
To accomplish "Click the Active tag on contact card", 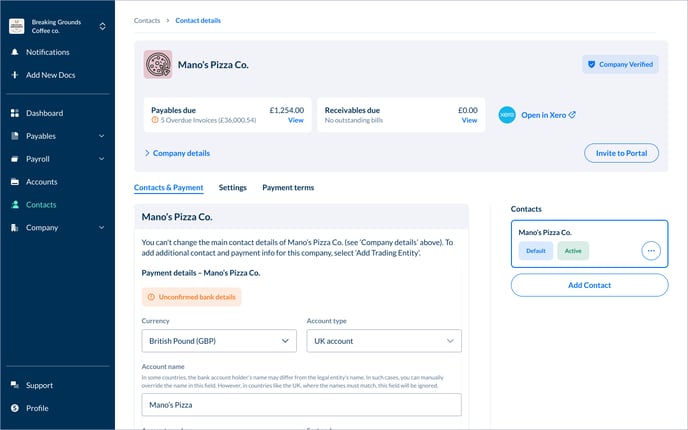I will click(573, 251).
